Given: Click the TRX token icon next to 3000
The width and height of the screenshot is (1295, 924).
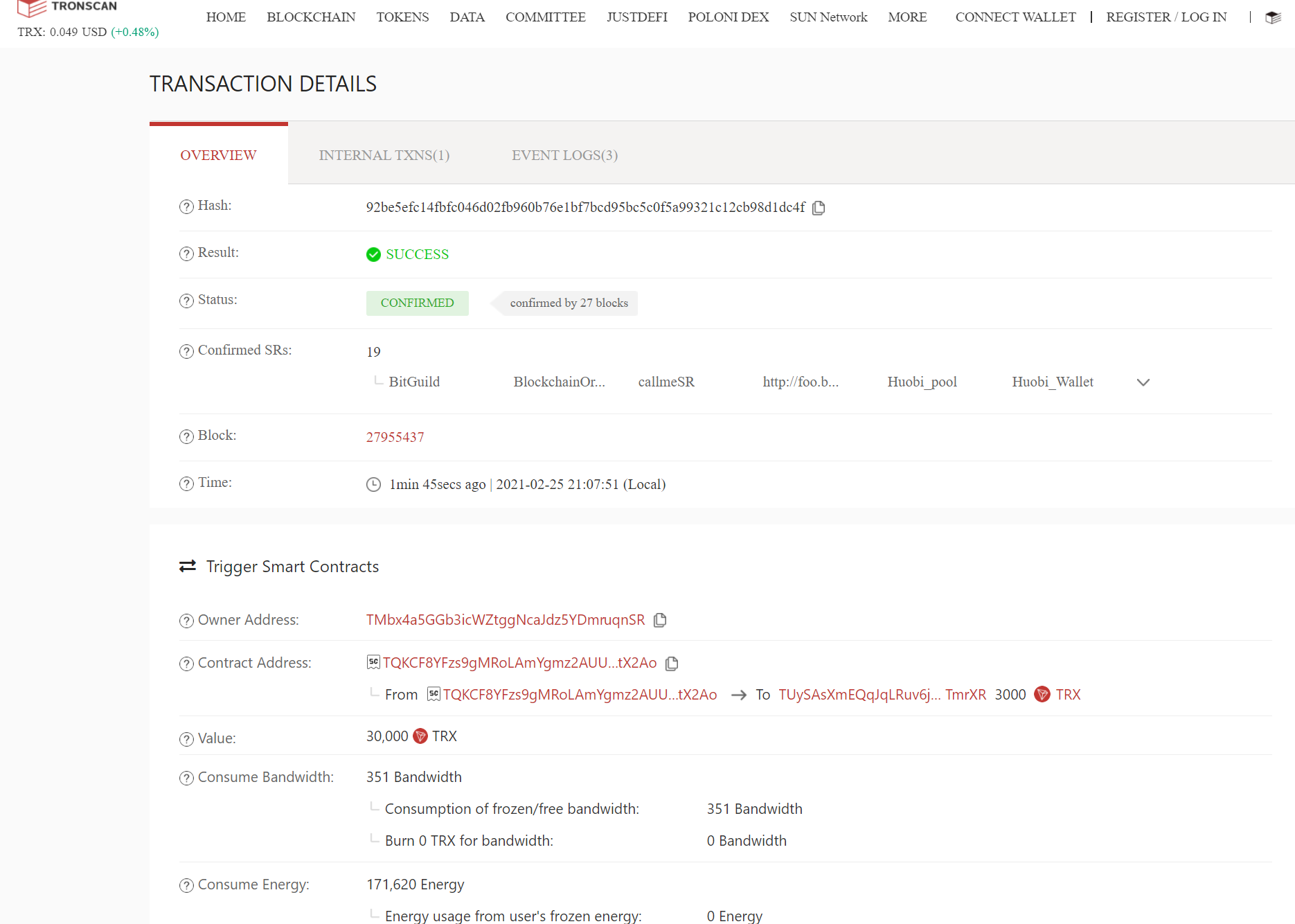Looking at the screenshot, I should 1042,694.
